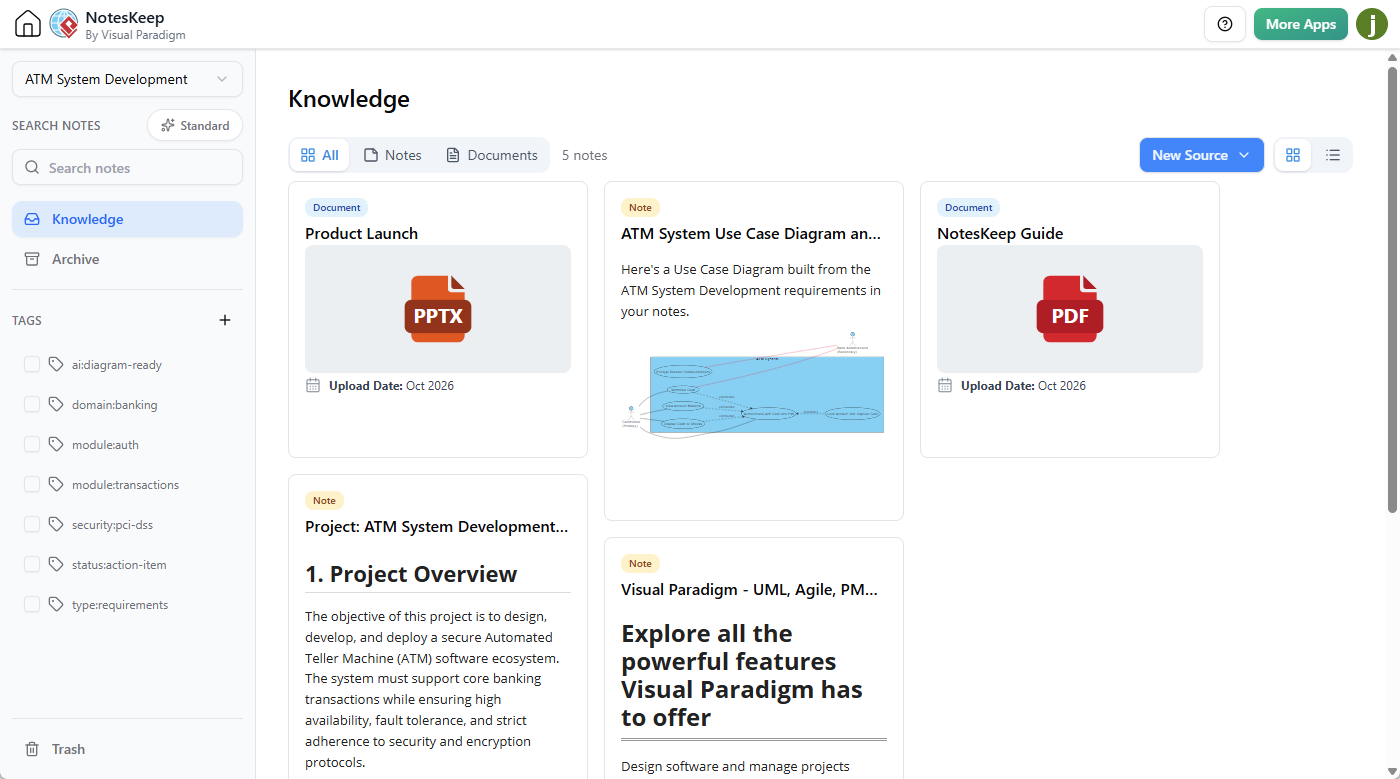This screenshot has height=779, width=1400.
Task: Select the Documents filter tab
Action: (x=492, y=155)
